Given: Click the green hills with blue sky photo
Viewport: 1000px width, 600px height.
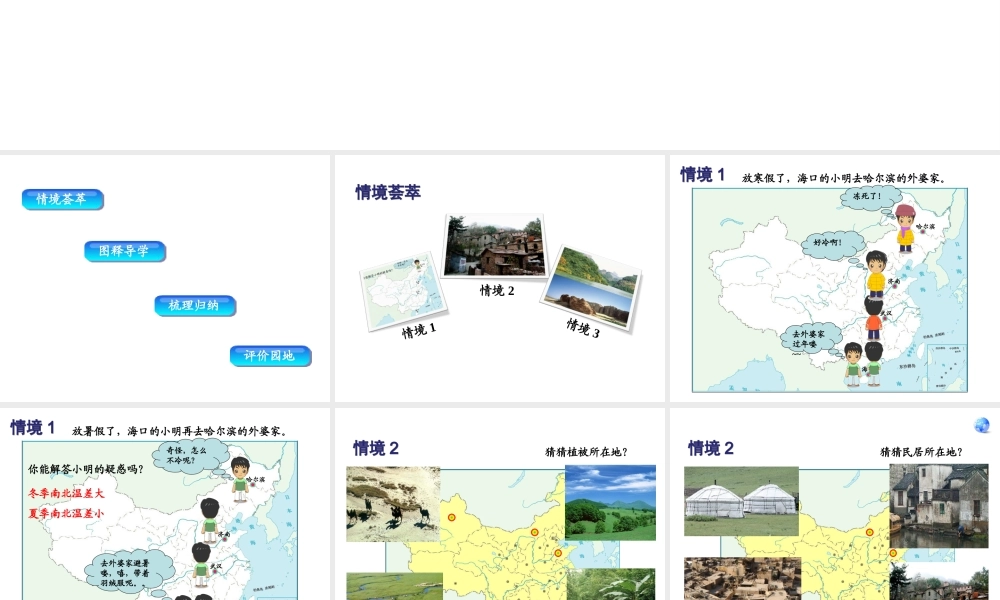Looking at the screenshot, I should 610,502.
